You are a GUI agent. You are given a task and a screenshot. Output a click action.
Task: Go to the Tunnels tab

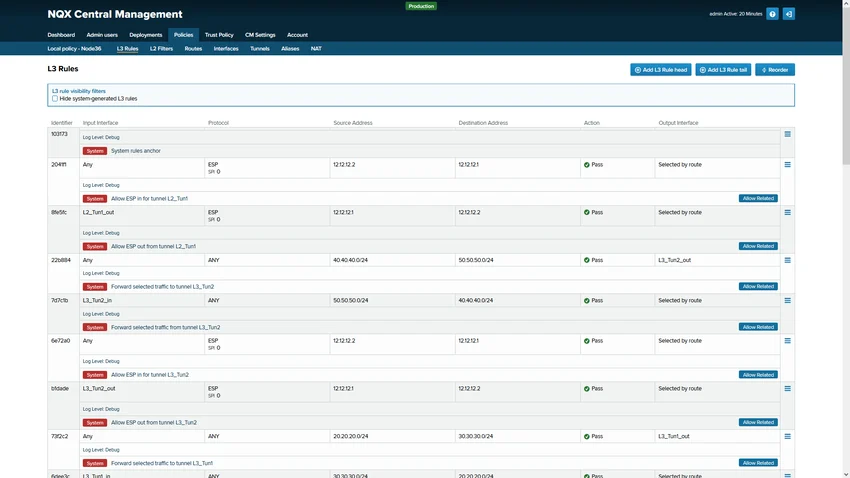pos(260,48)
